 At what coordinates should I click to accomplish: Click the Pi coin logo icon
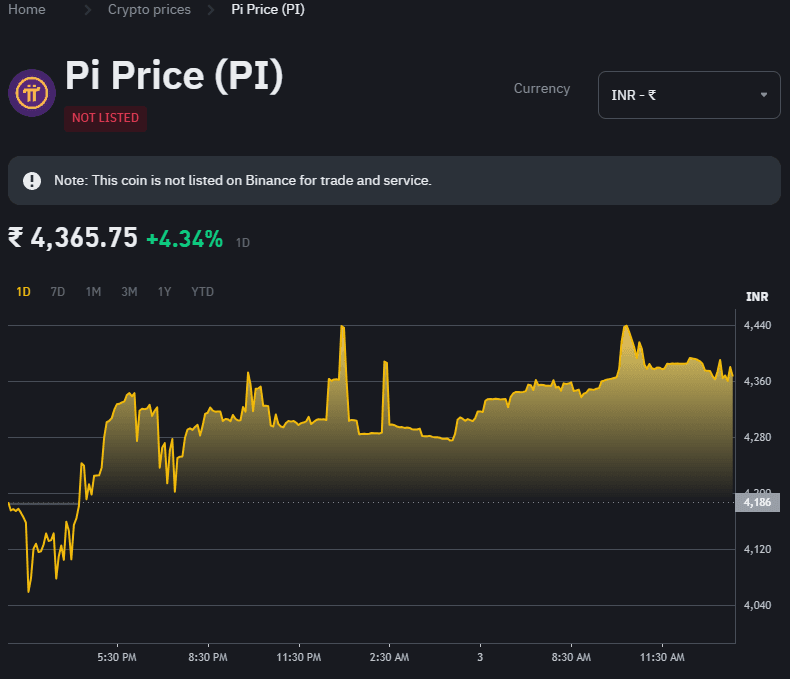tap(32, 93)
